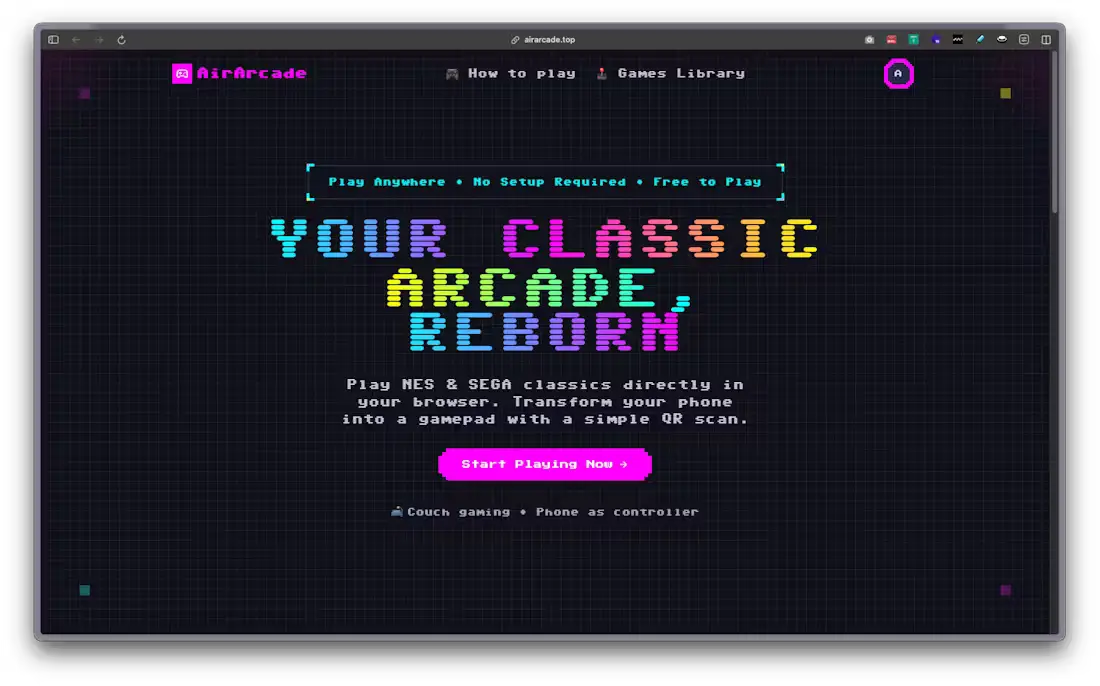Click the purple extension icon in toolbar
Viewport: 1100px width, 686px height.
click(934, 39)
